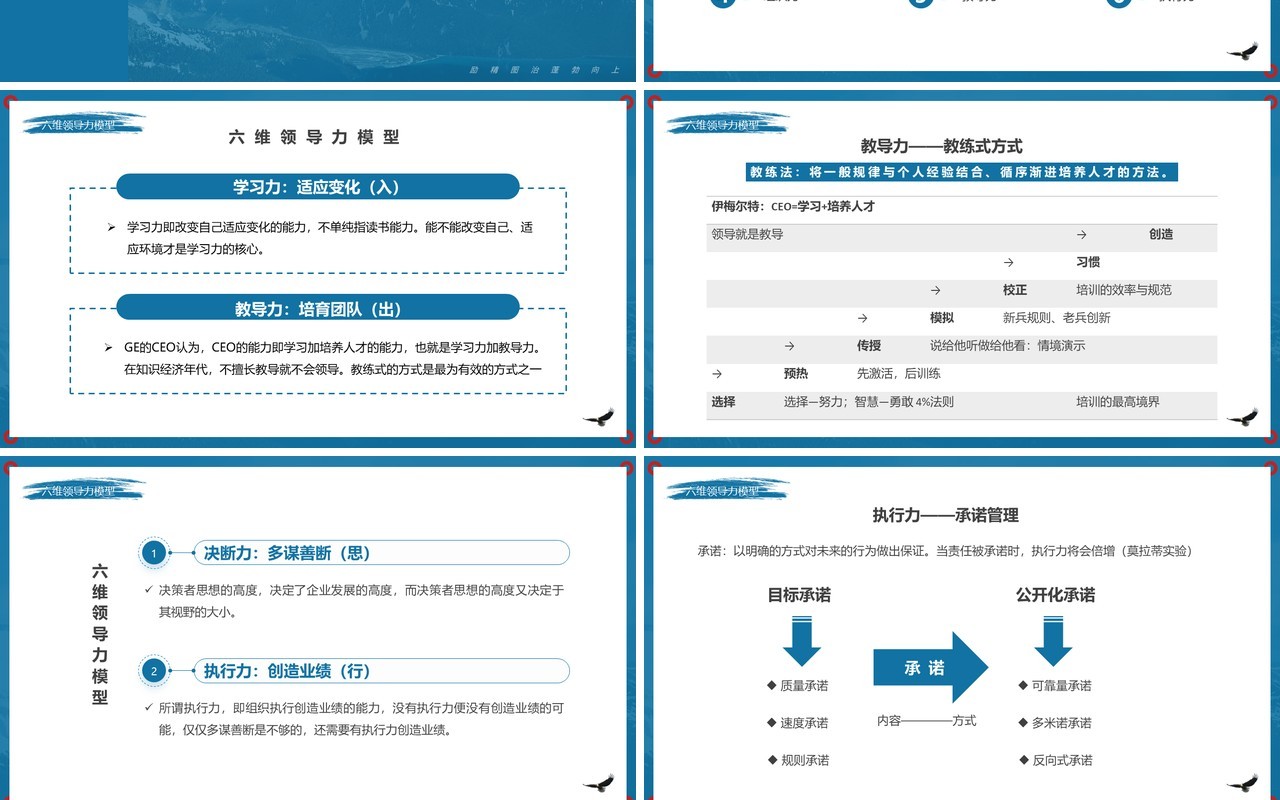Select the number 2 circle beside 执行力

coord(154,671)
